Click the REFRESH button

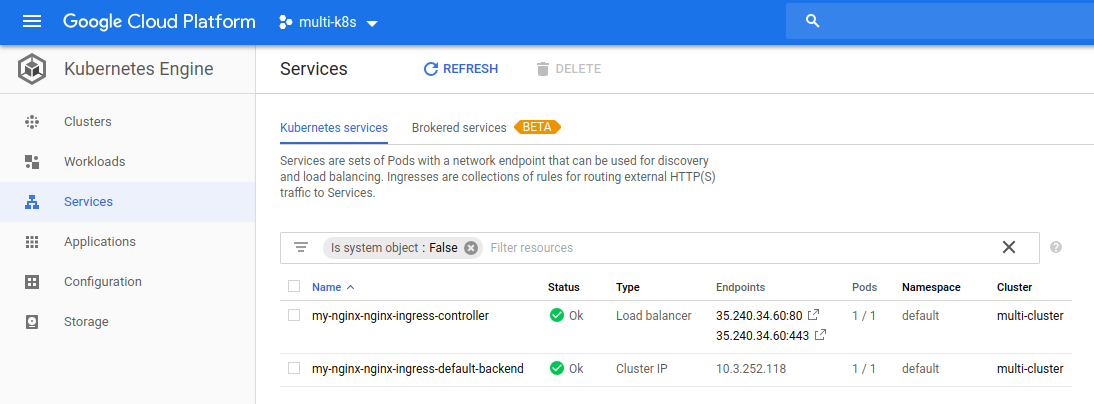coord(460,69)
